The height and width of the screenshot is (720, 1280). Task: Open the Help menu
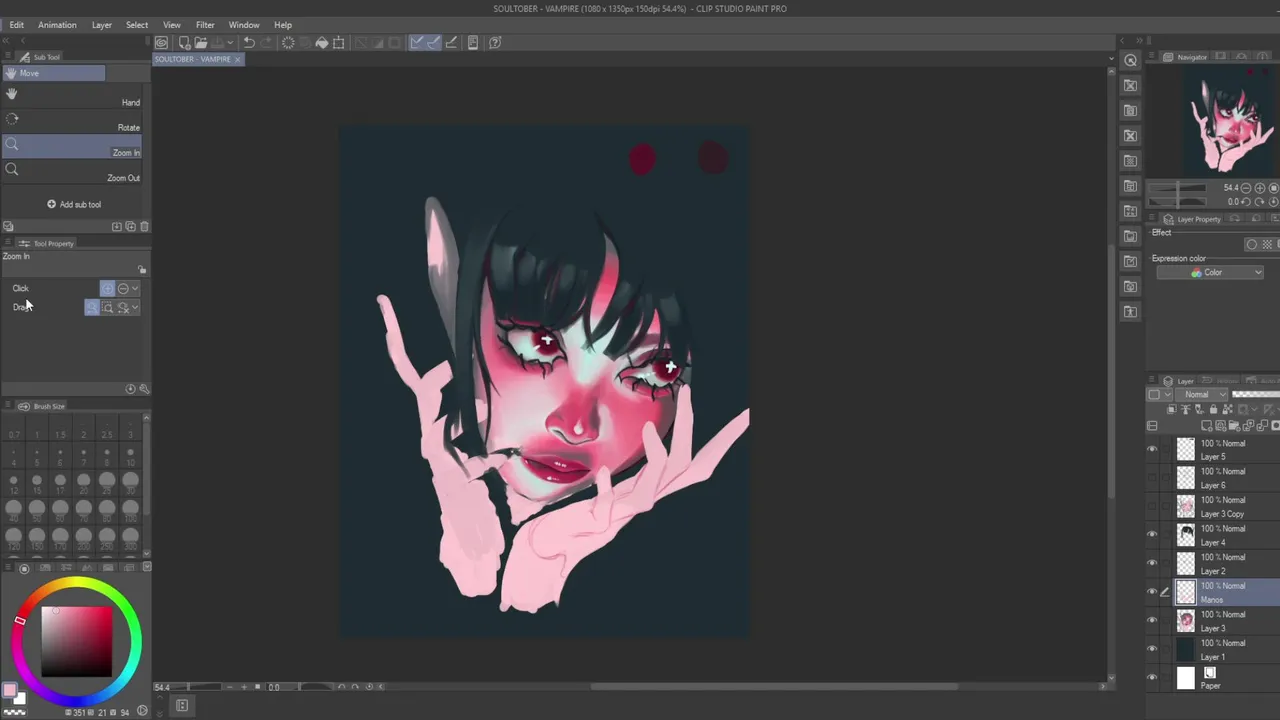(x=283, y=25)
